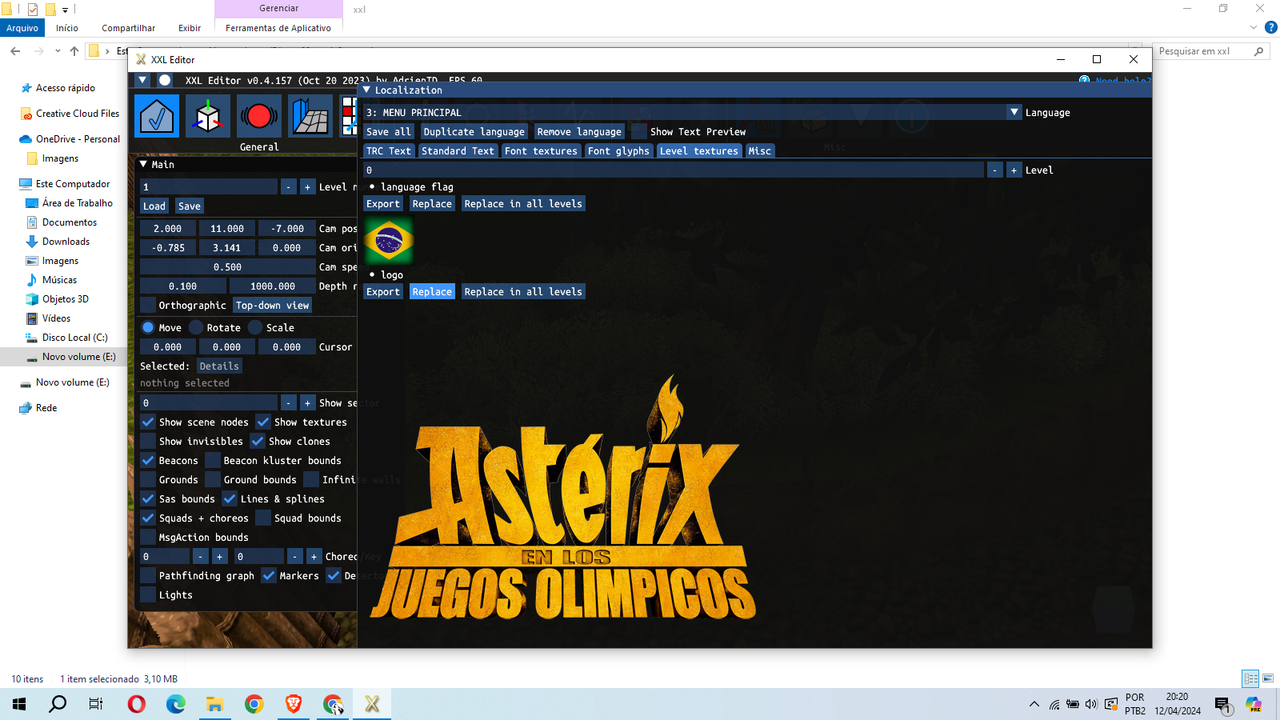Click the Depth range 0.100 near value
Image resolution: width=1280 pixels, height=720 pixels.
tap(182, 286)
